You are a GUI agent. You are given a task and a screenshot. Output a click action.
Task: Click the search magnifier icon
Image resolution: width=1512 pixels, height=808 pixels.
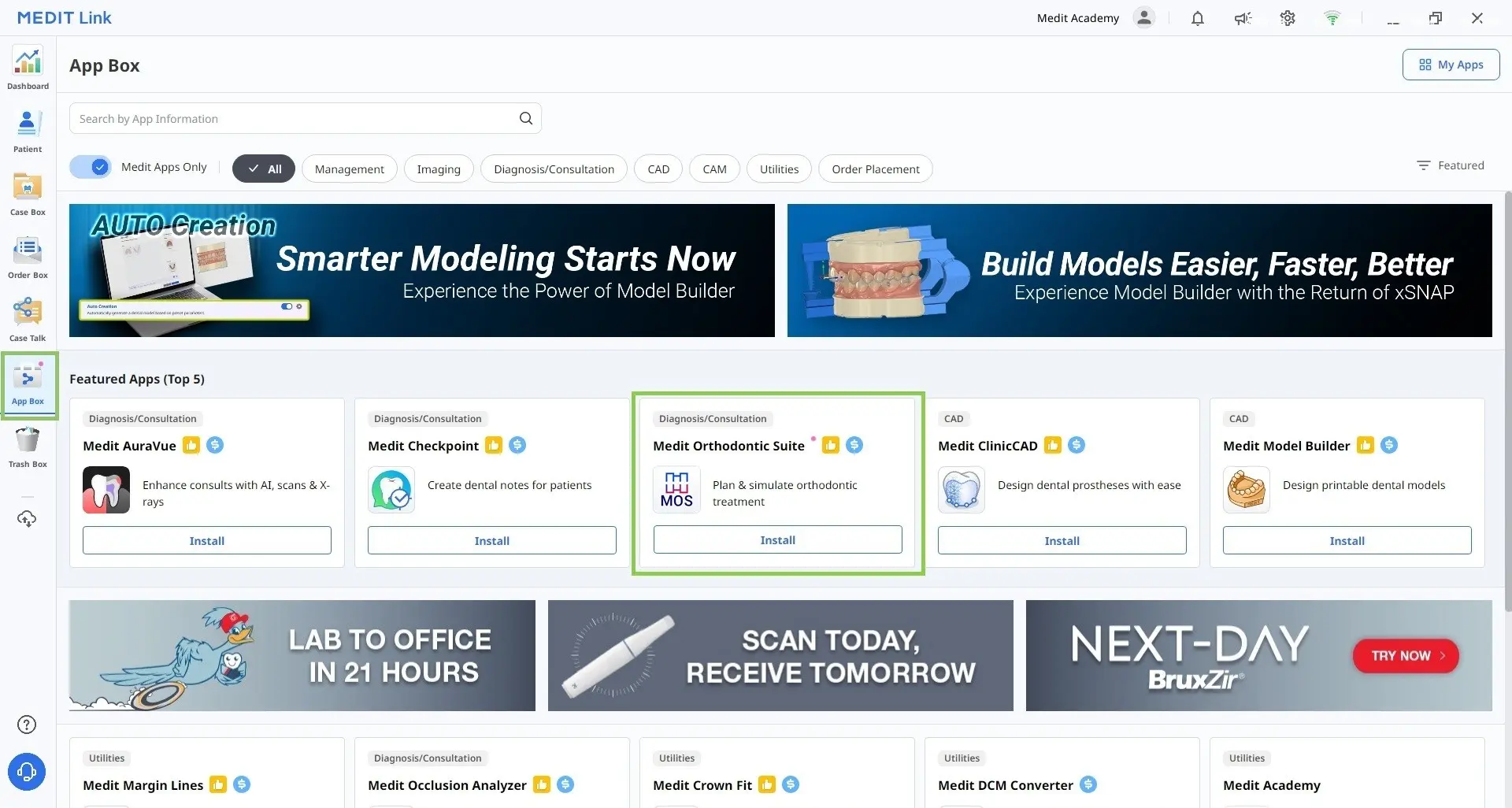[526, 118]
